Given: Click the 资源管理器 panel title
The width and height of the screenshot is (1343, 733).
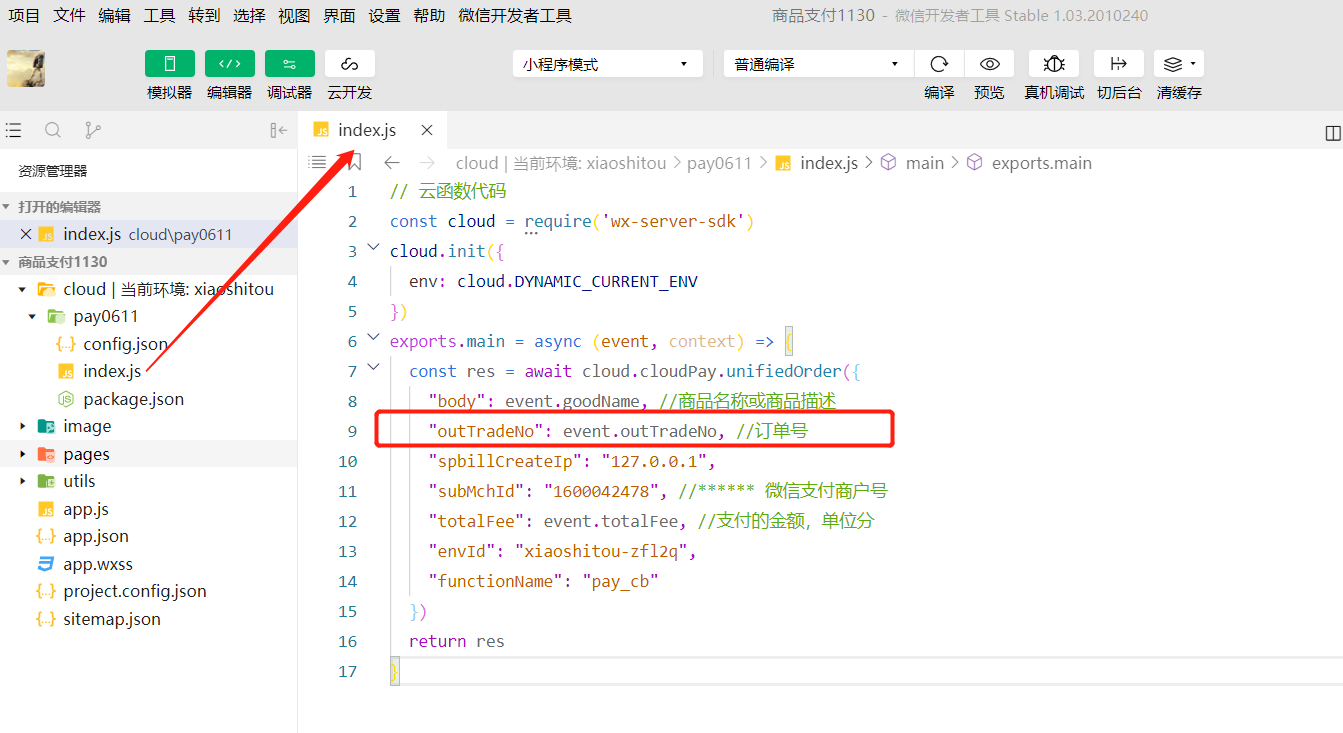Looking at the screenshot, I should pos(53,172).
